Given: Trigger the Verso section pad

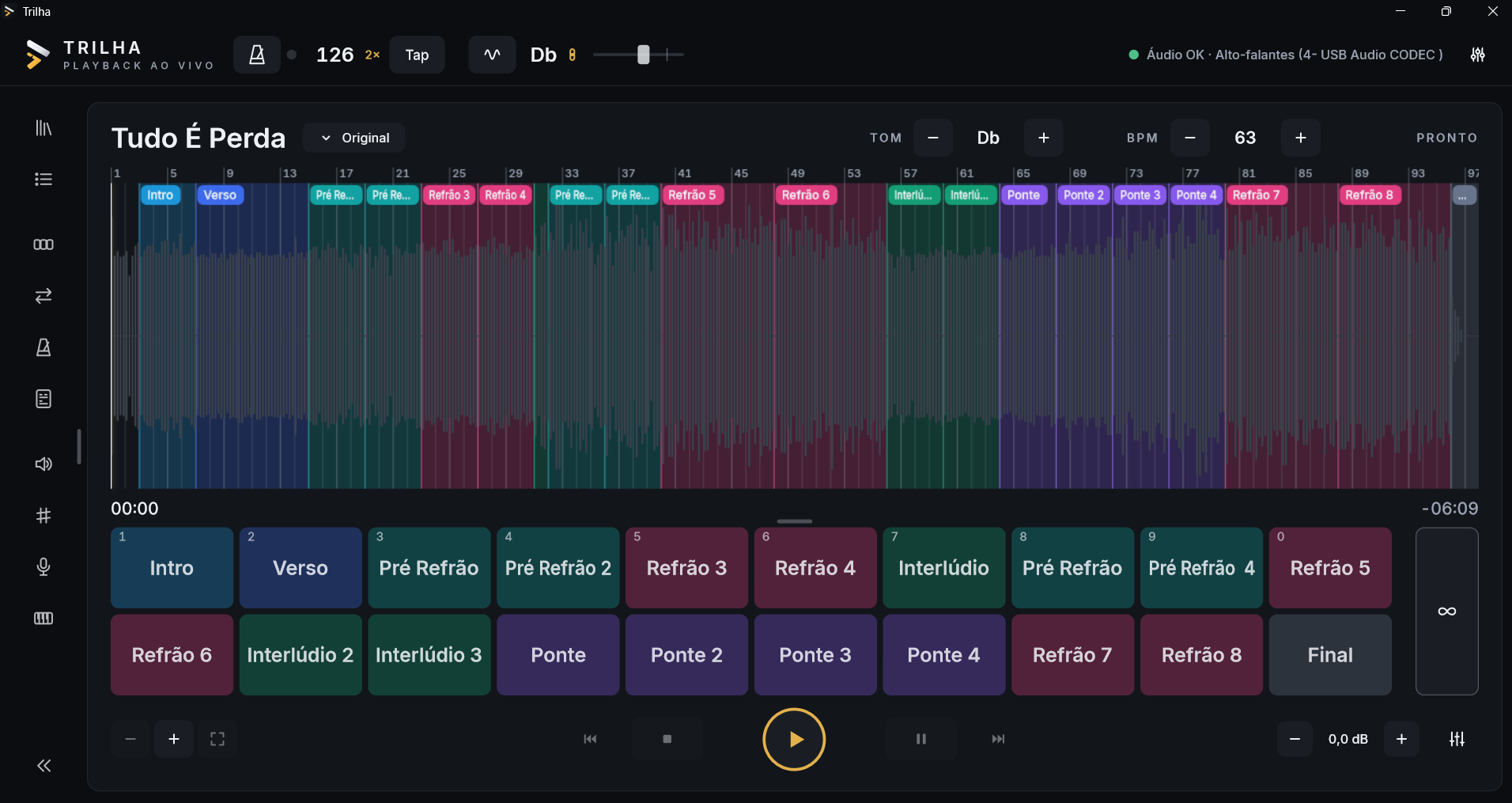Looking at the screenshot, I should (301, 568).
